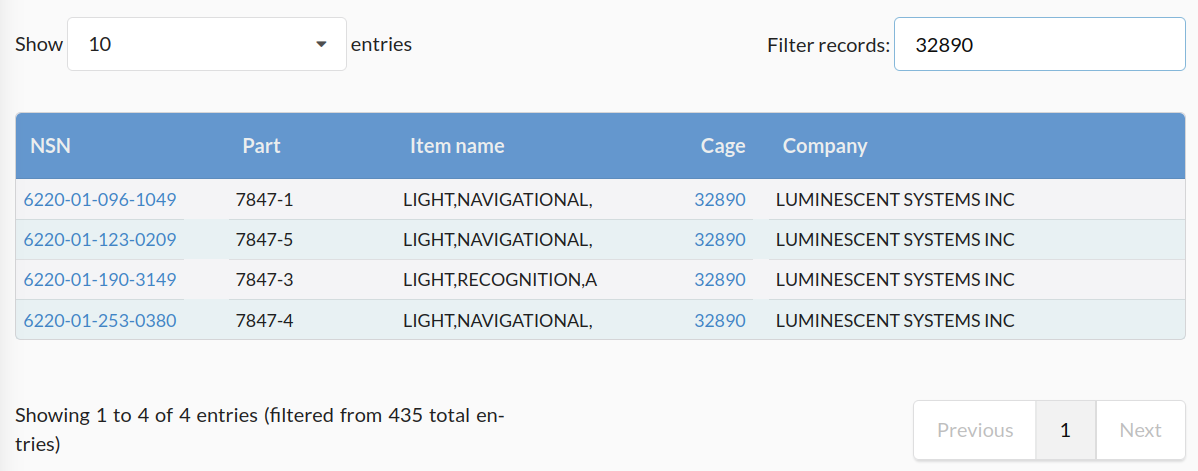The height and width of the screenshot is (471, 1198).
Task: Click the dropdown arrow beside 10
Action: click(321, 45)
